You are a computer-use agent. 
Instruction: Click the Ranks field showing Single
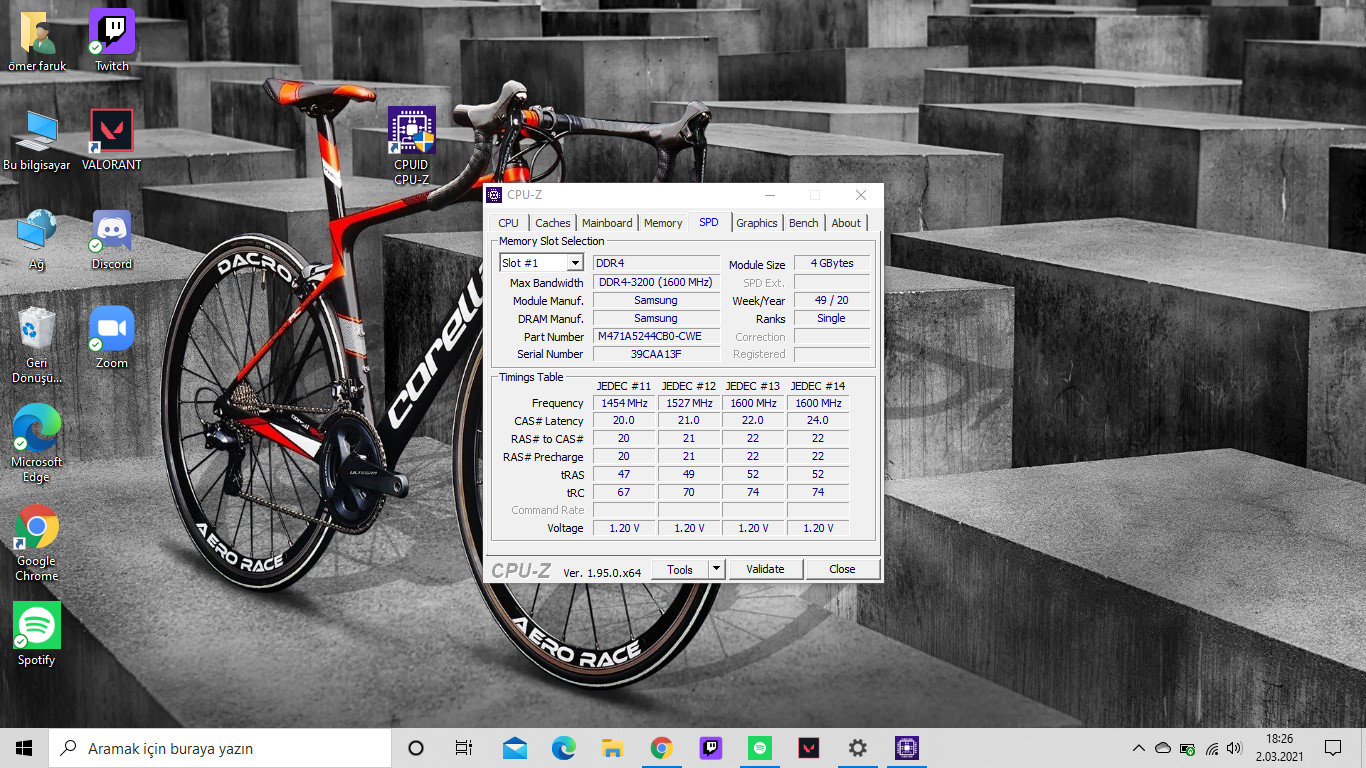832,318
